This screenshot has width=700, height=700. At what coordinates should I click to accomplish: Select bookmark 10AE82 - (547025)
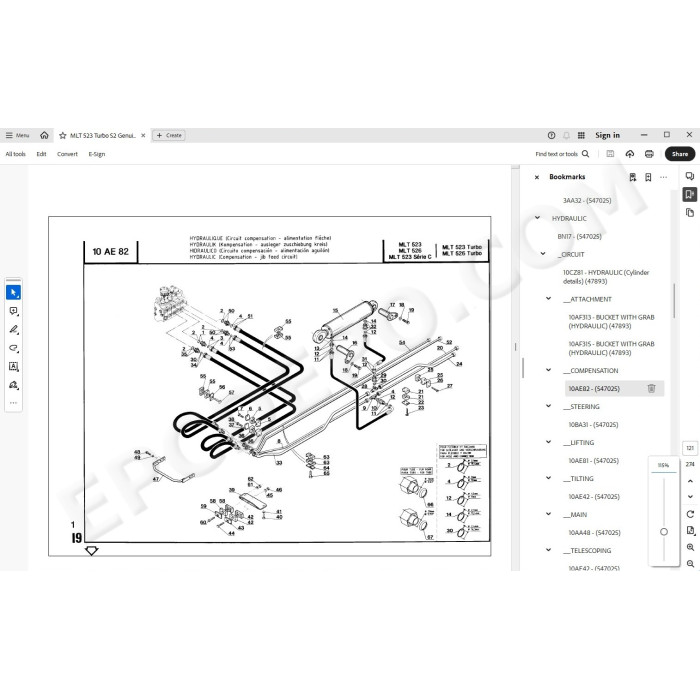[594, 389]
